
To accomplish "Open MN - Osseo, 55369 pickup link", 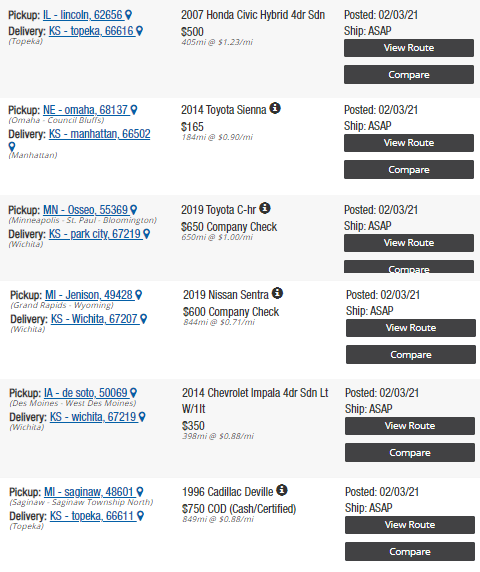I will tap(85, 210).
